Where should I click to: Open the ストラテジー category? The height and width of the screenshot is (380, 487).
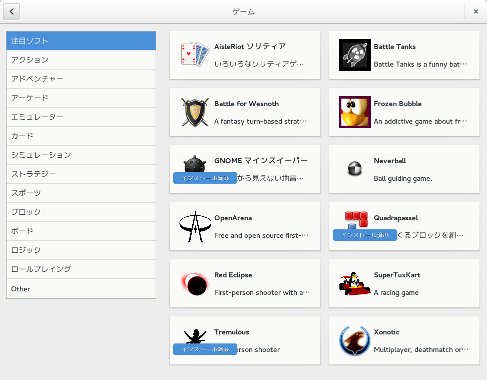click(81, 174)
